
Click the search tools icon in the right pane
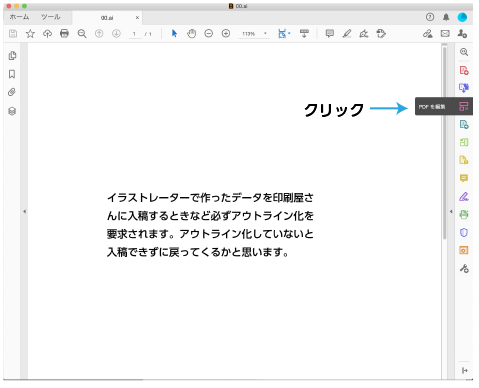pos(464,52)
